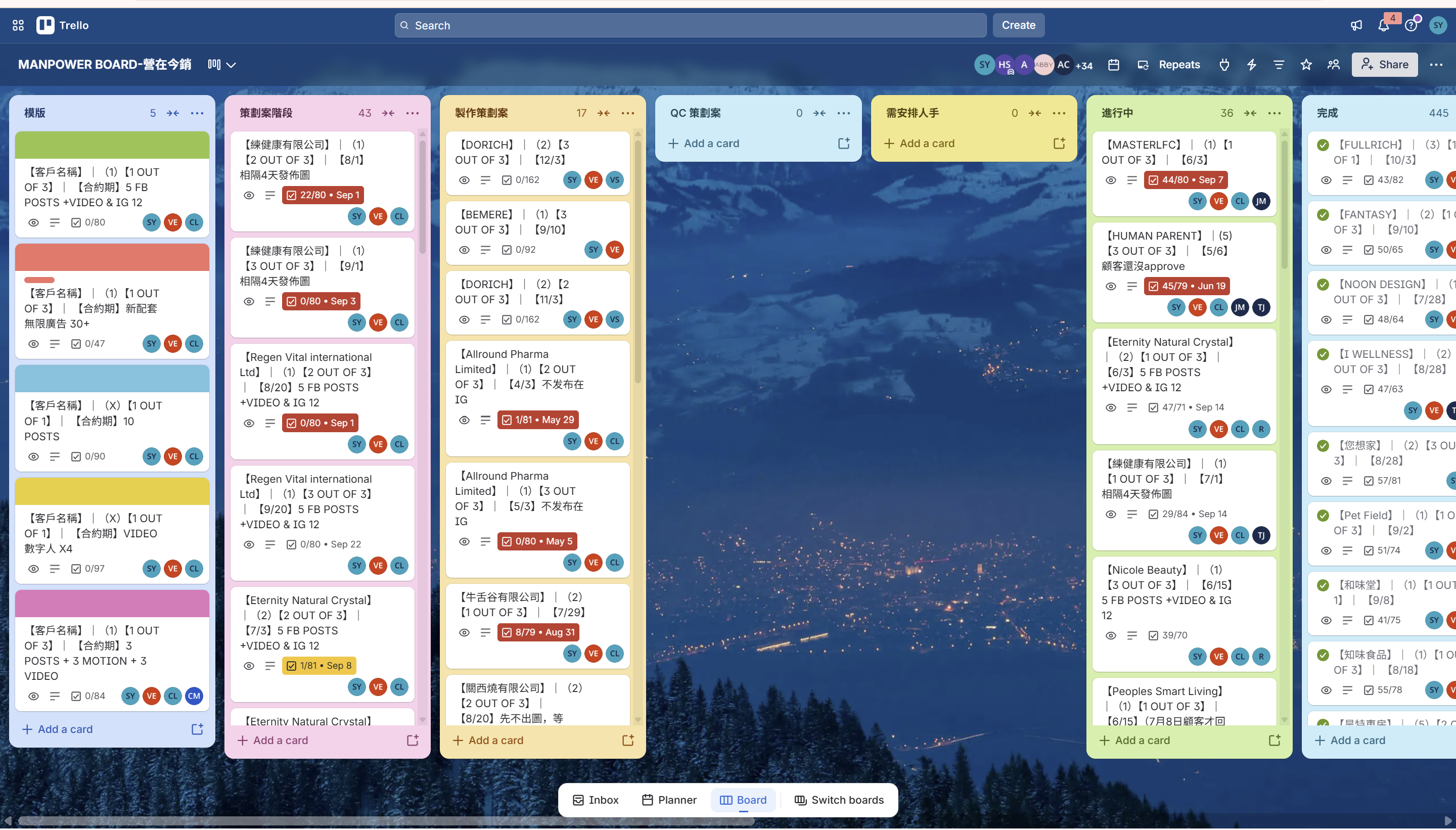Viewport: 1456px width, 830px height.
Task: Select the Board tab
Action: 743,800
